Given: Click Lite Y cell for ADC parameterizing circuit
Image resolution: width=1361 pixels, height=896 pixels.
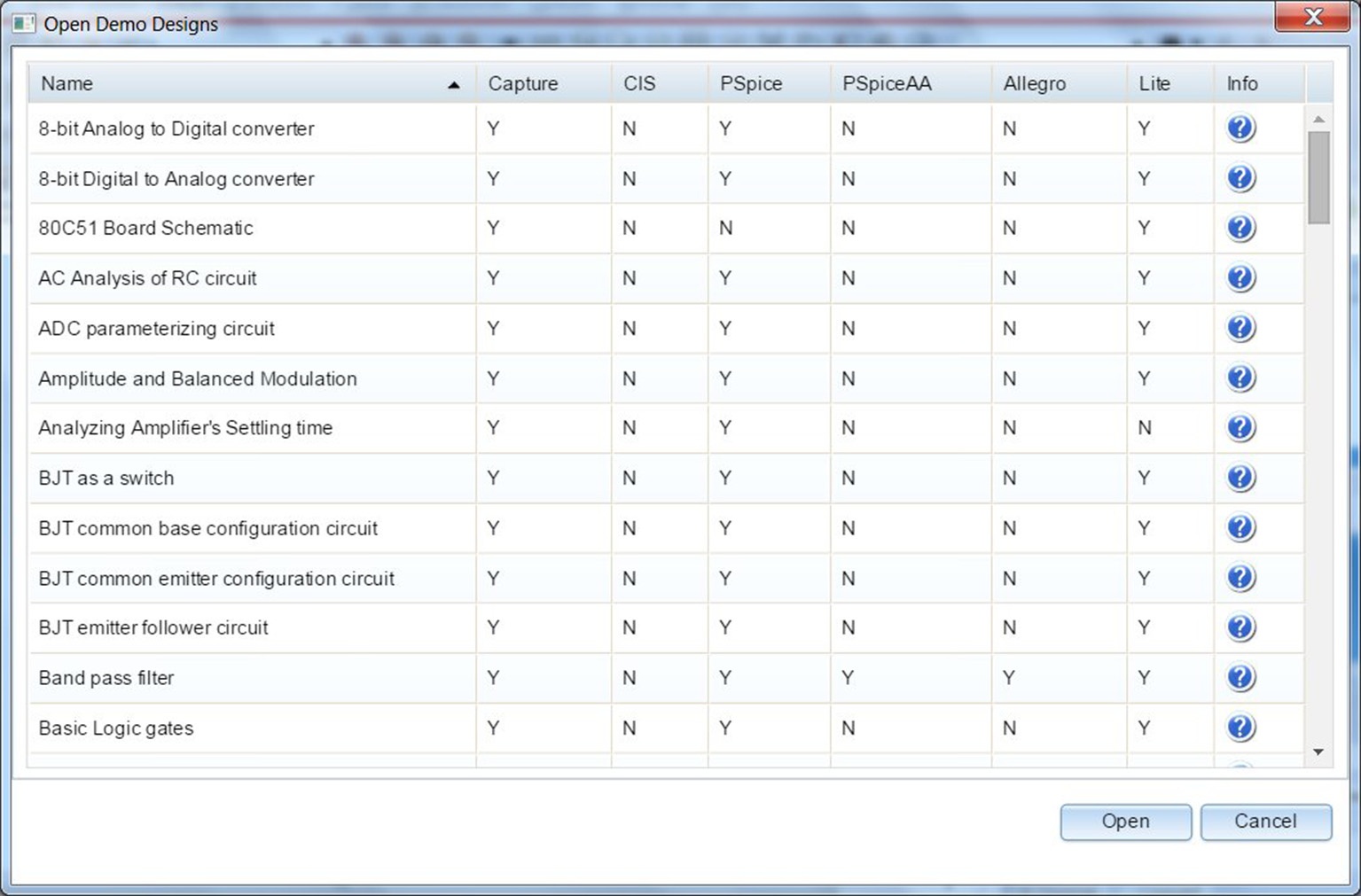Looking at the screenshot, I should pyautogui.click(x=1170, y=328).
